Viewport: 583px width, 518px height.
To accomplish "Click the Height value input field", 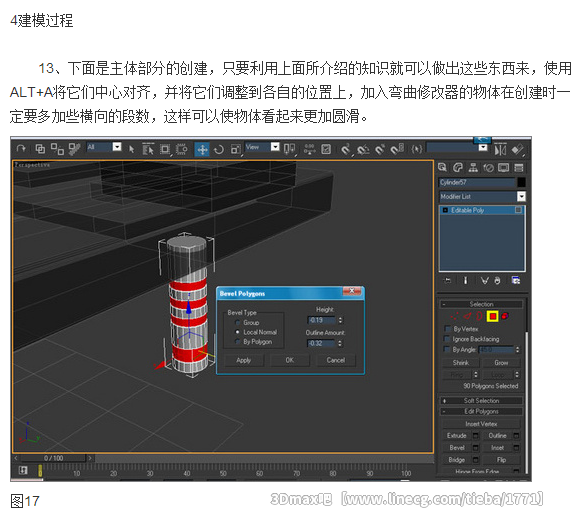I will (x=322, y=320).
